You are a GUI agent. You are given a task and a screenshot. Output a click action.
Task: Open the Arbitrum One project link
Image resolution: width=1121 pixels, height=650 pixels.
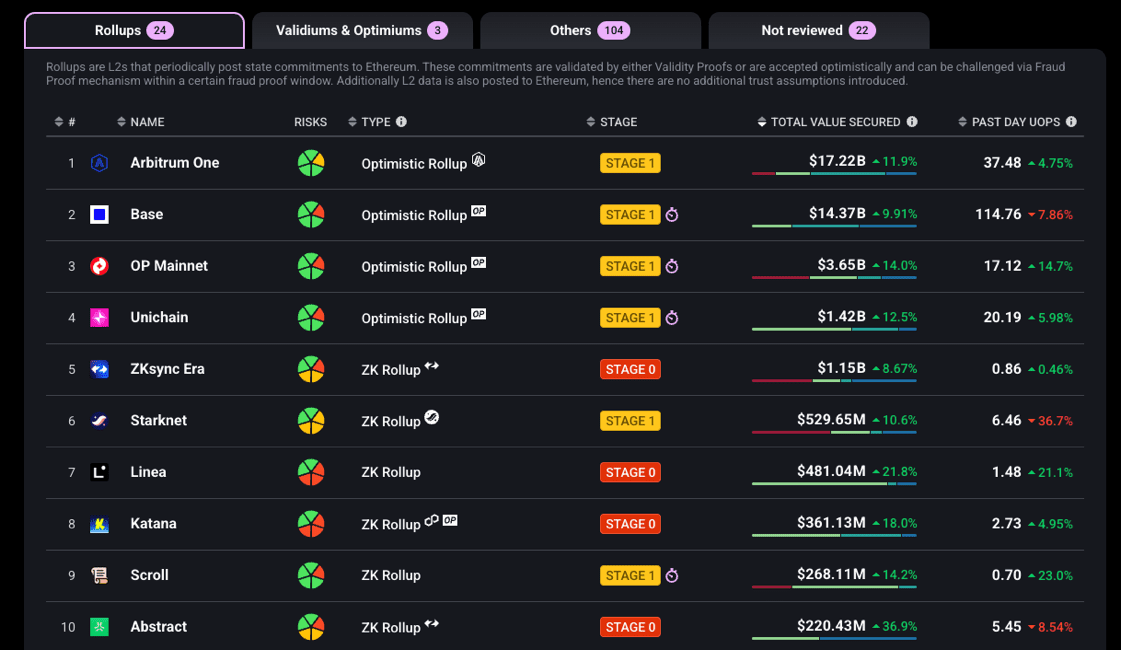click(x=175, y=163)
